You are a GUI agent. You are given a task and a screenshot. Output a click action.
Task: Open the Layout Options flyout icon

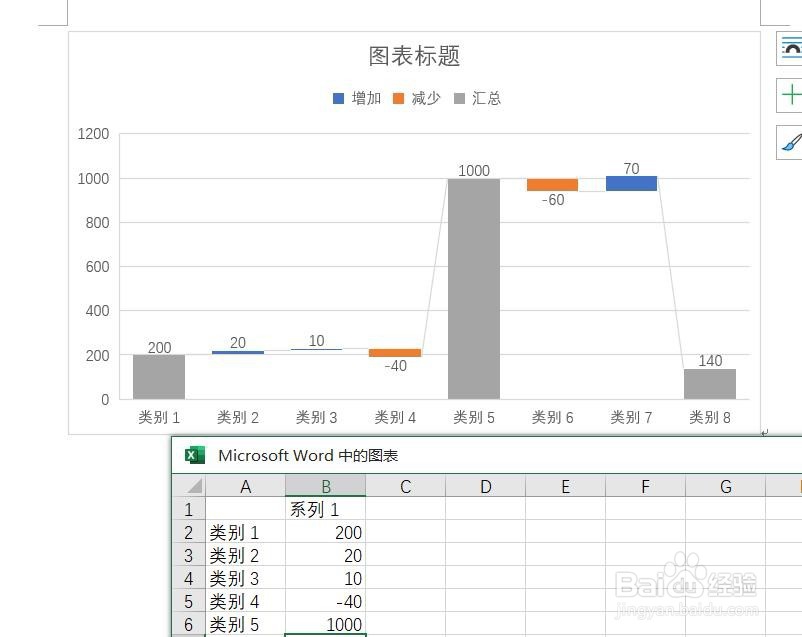[789, 48]
